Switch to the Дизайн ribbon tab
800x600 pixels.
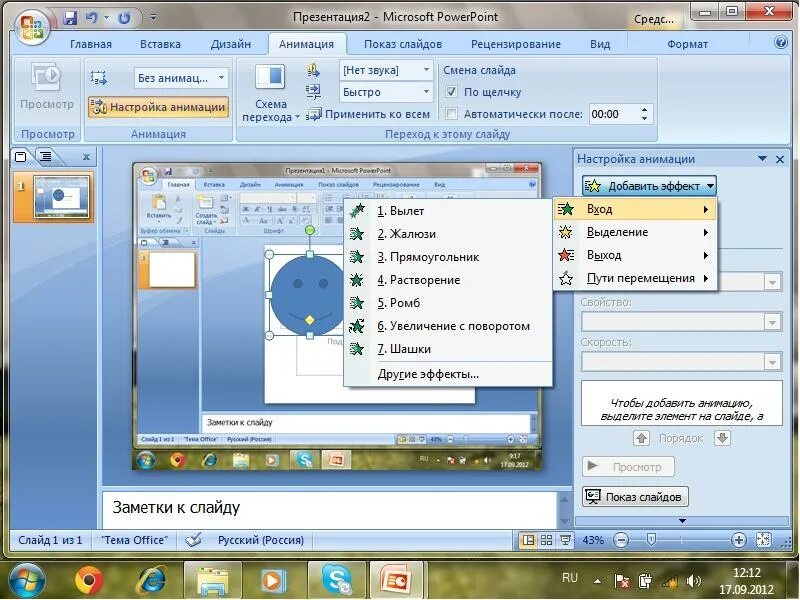(231, 44)
